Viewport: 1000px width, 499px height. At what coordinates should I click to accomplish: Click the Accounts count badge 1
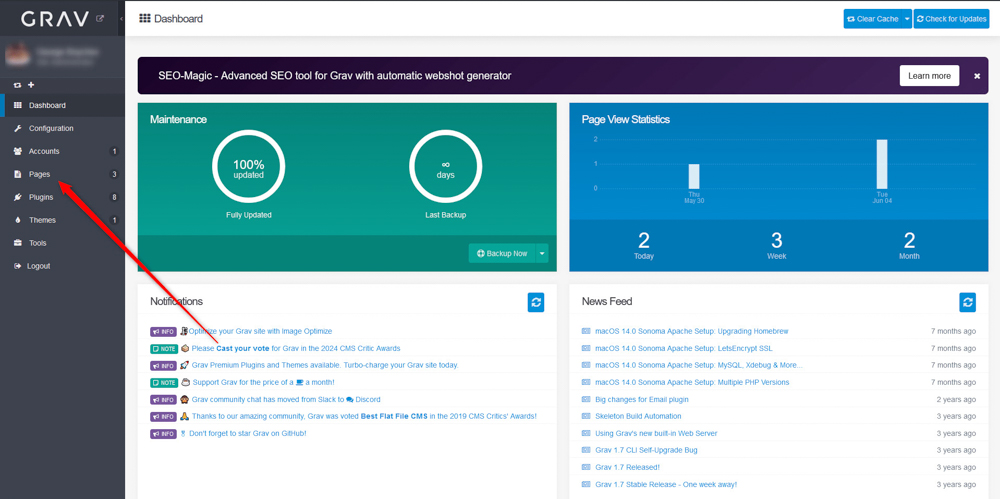click(x=114, y=151)
